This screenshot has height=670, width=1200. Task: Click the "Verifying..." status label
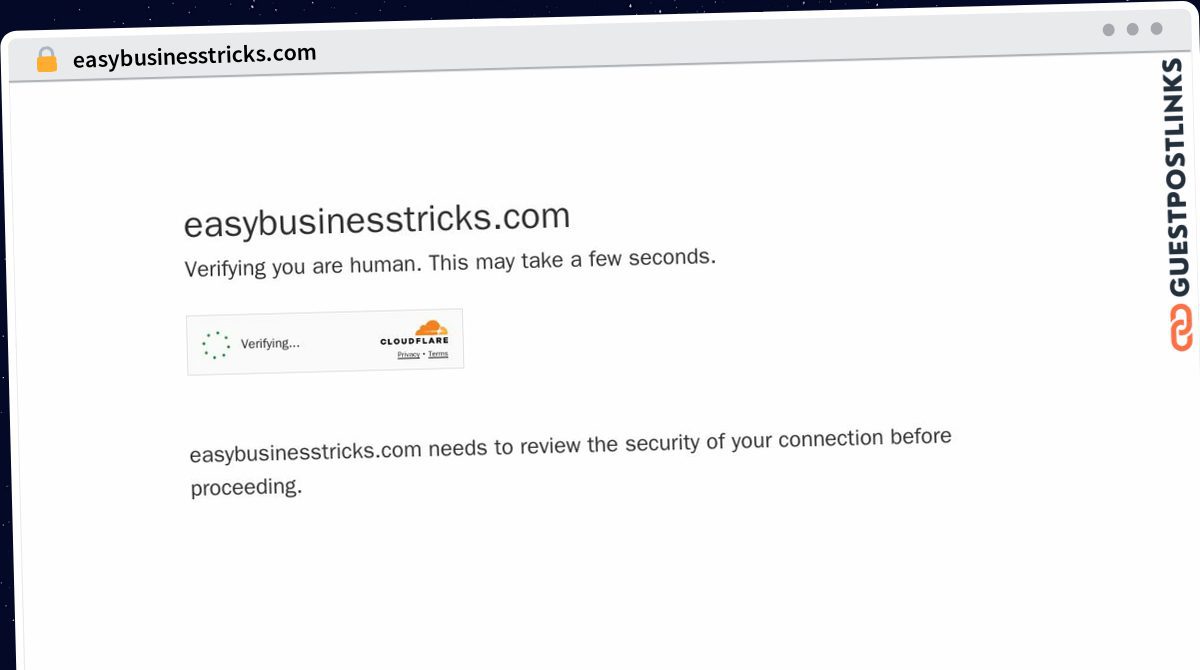click(270, 344)
